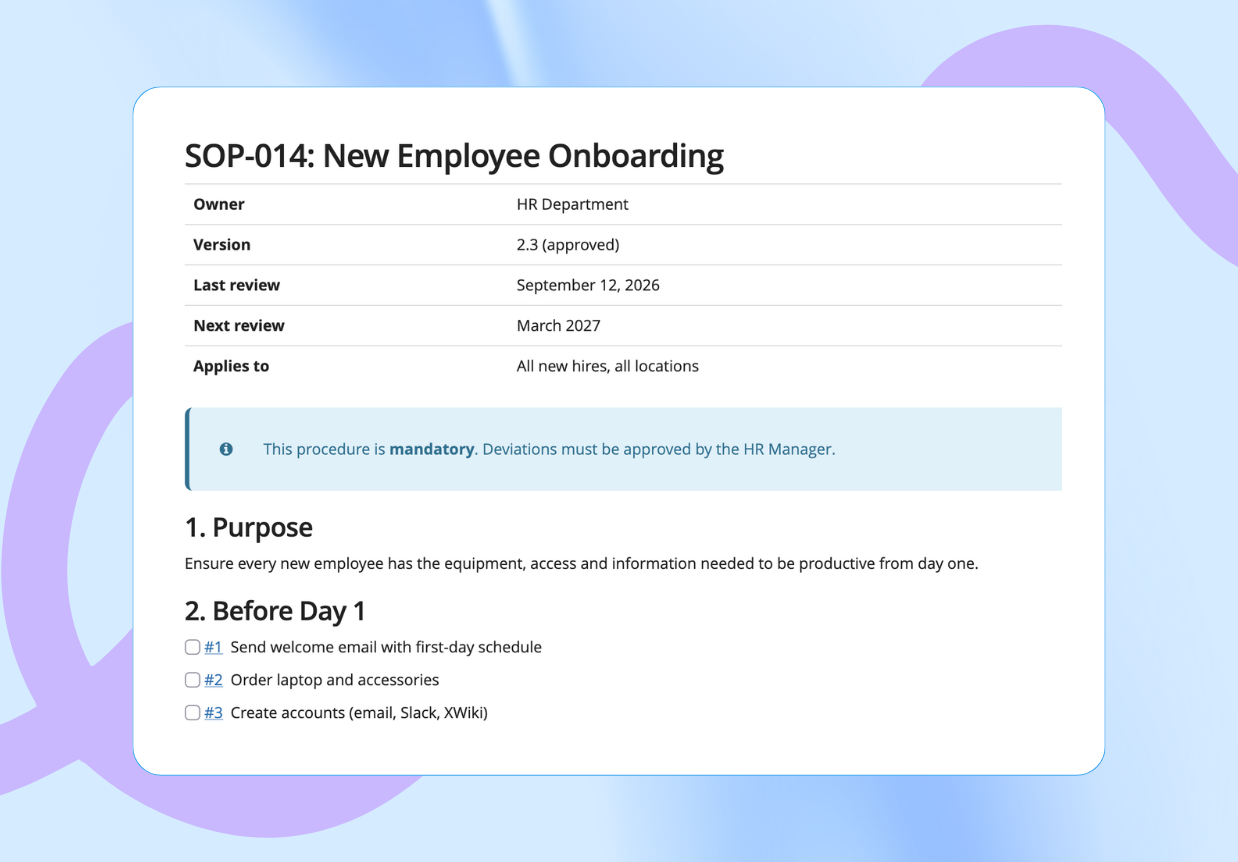Click the info icon in the notice box
1238x862 pixels.
tap(226, 449)
